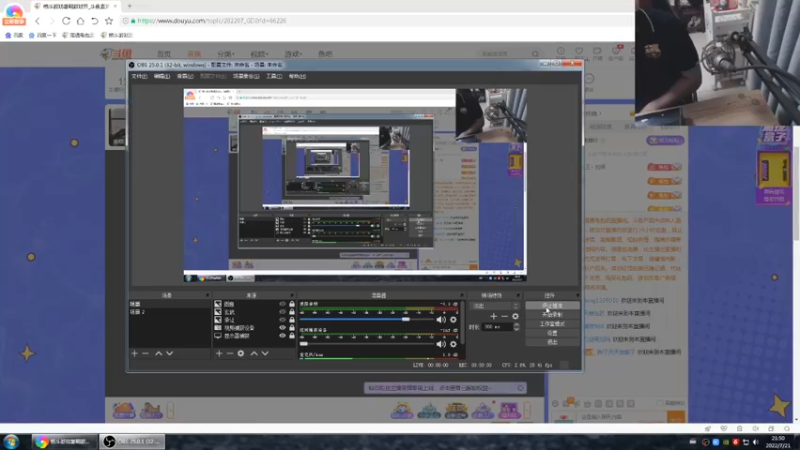Click the streaming button atop OBS Controls
The height and width of the screenshot is (450, 800).
[552, 306]
